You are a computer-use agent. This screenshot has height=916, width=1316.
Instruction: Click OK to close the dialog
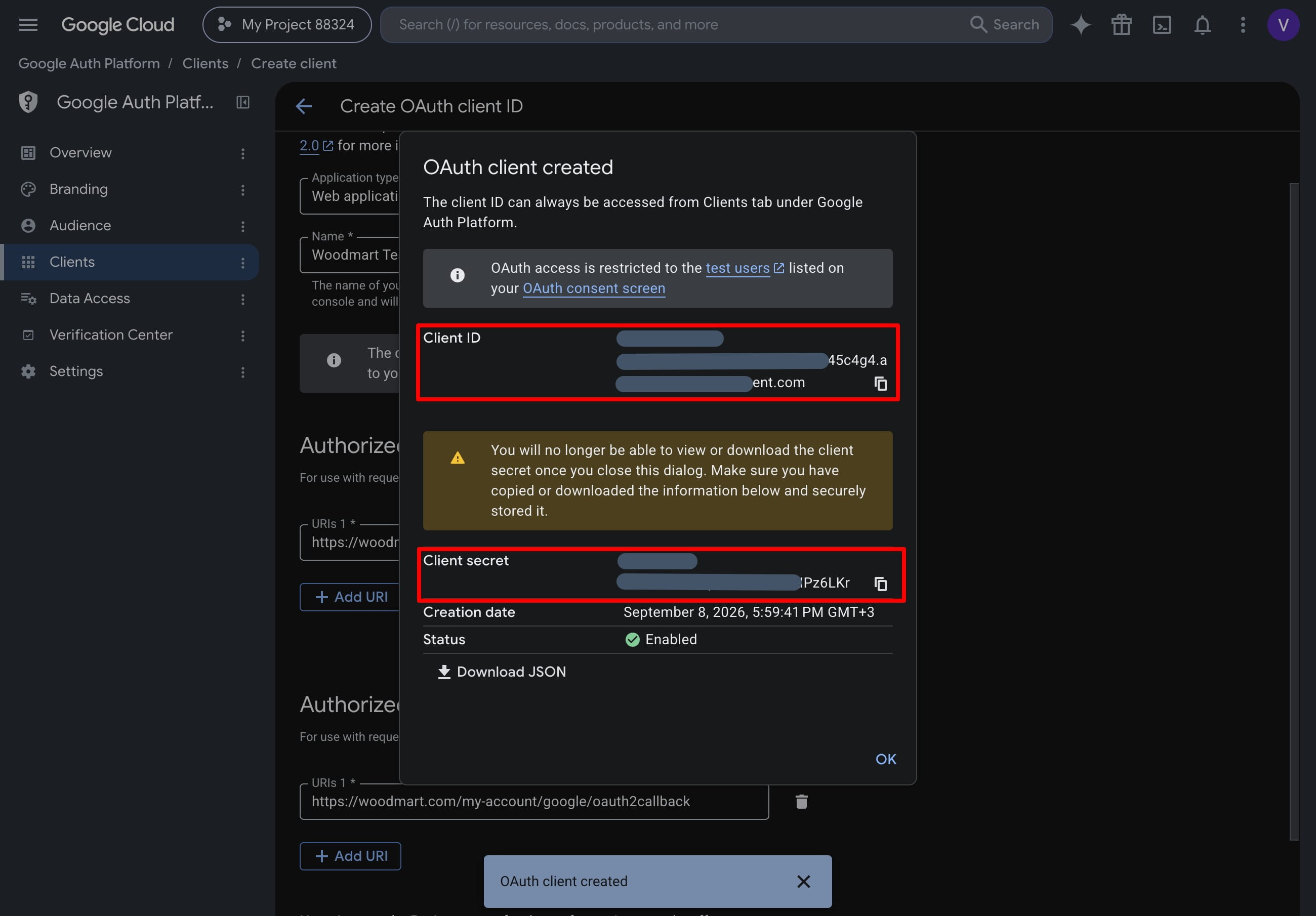click(x=886, y=759)
